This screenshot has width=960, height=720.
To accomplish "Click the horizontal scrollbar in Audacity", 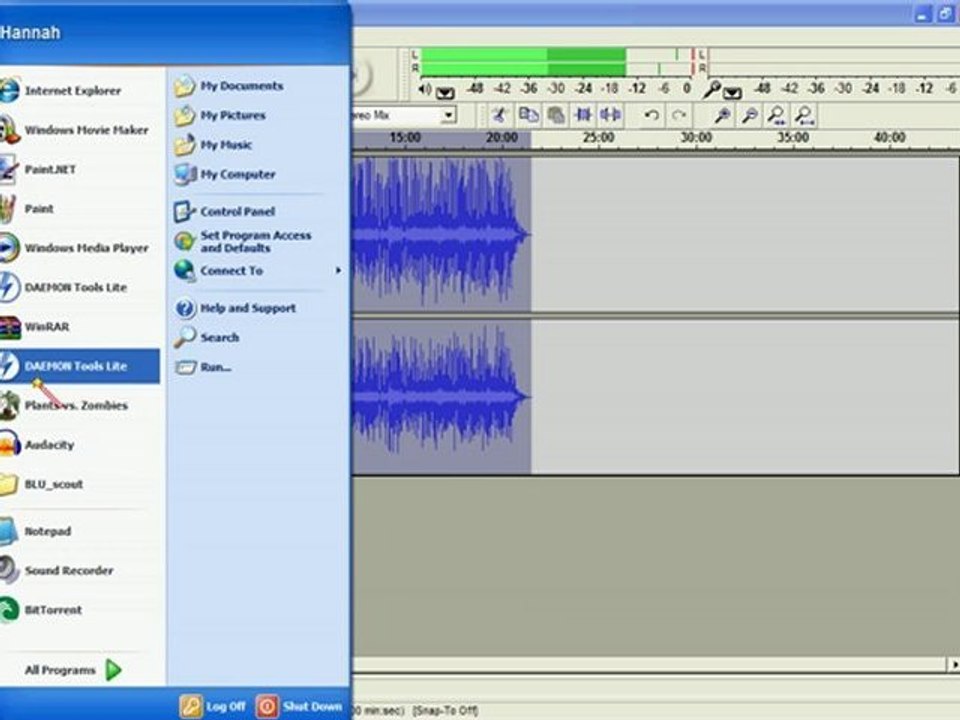I will tap(649, 664).
